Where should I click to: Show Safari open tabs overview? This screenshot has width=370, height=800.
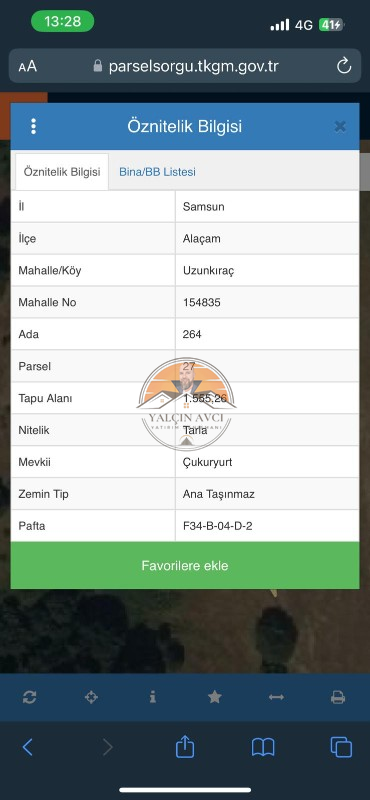341,747
